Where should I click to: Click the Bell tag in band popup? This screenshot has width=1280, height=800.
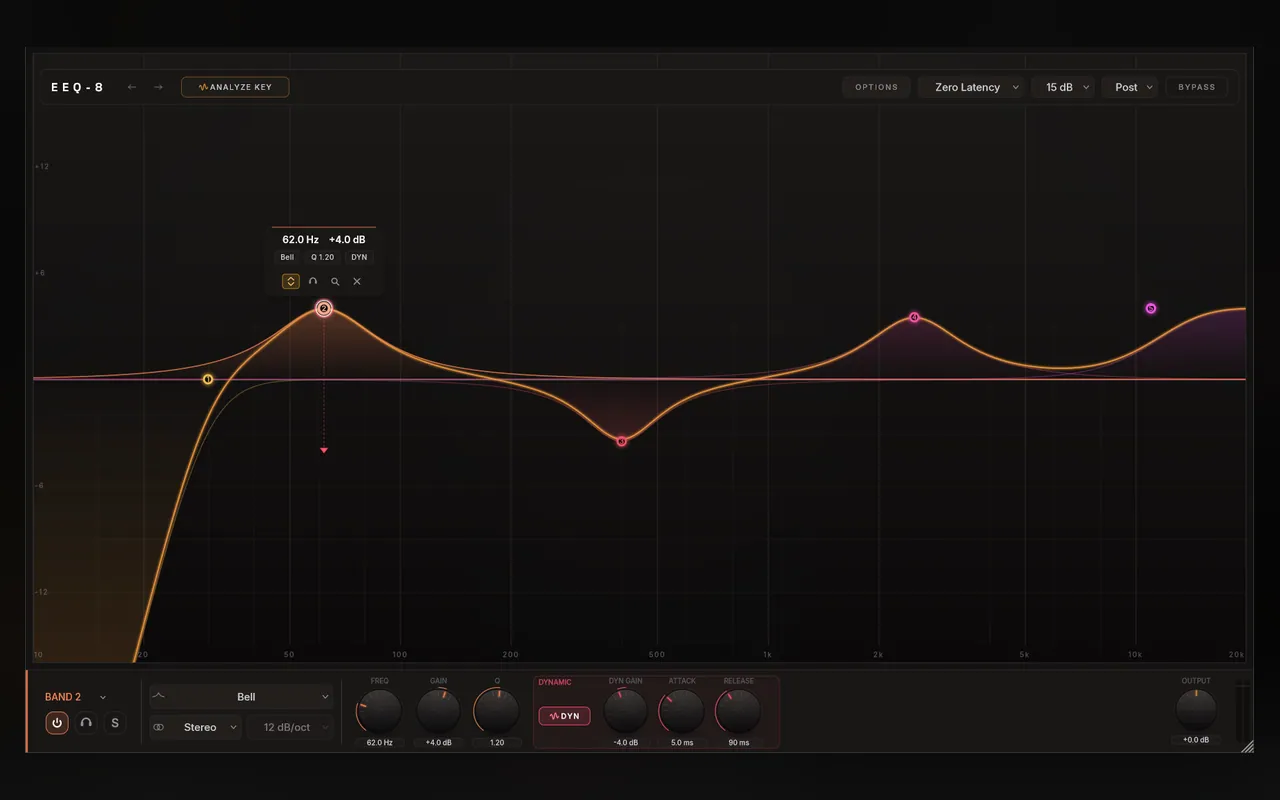[288, 258]
